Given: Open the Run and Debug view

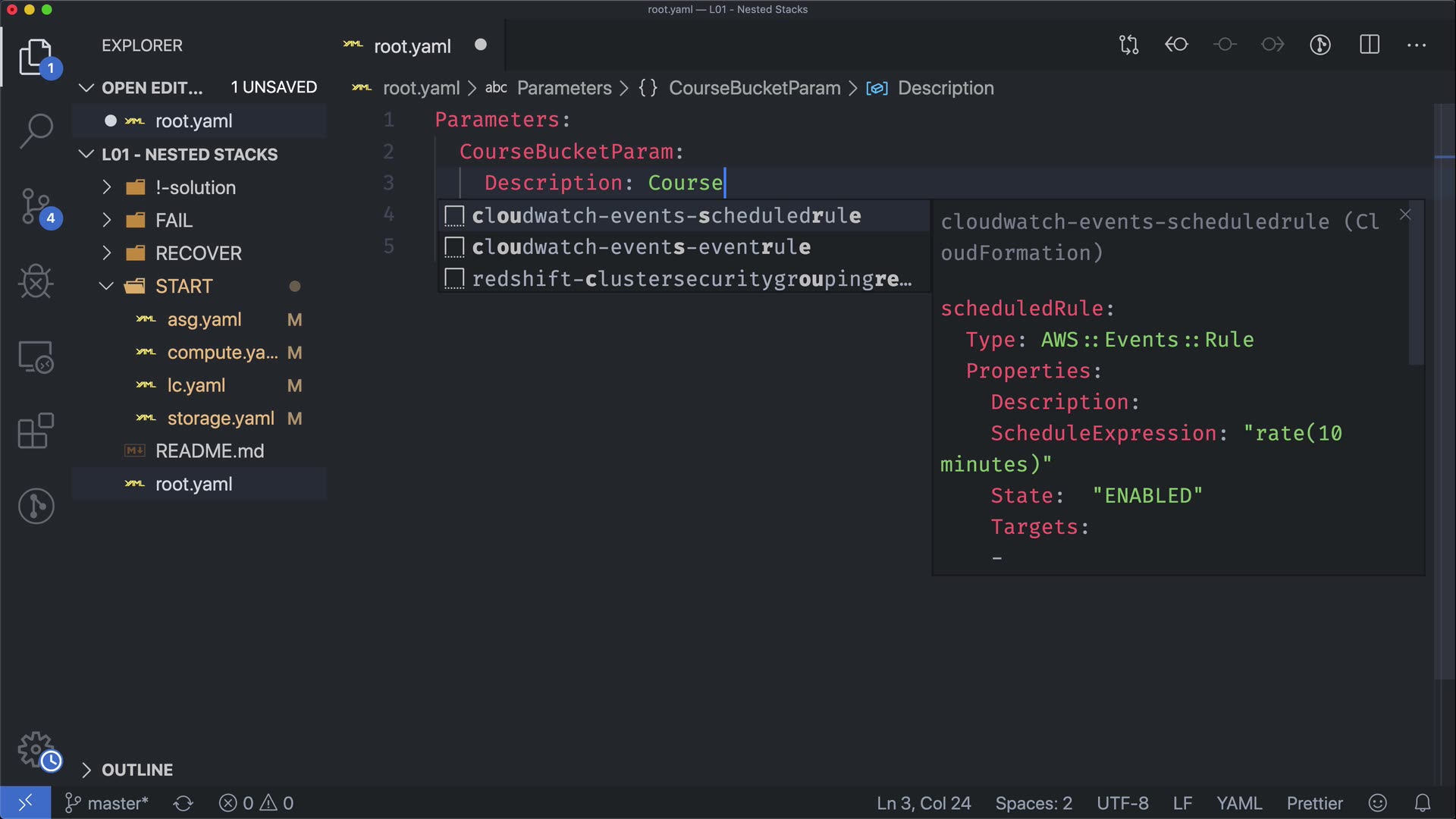Looking at the screenshot, I should pos(36,281).
